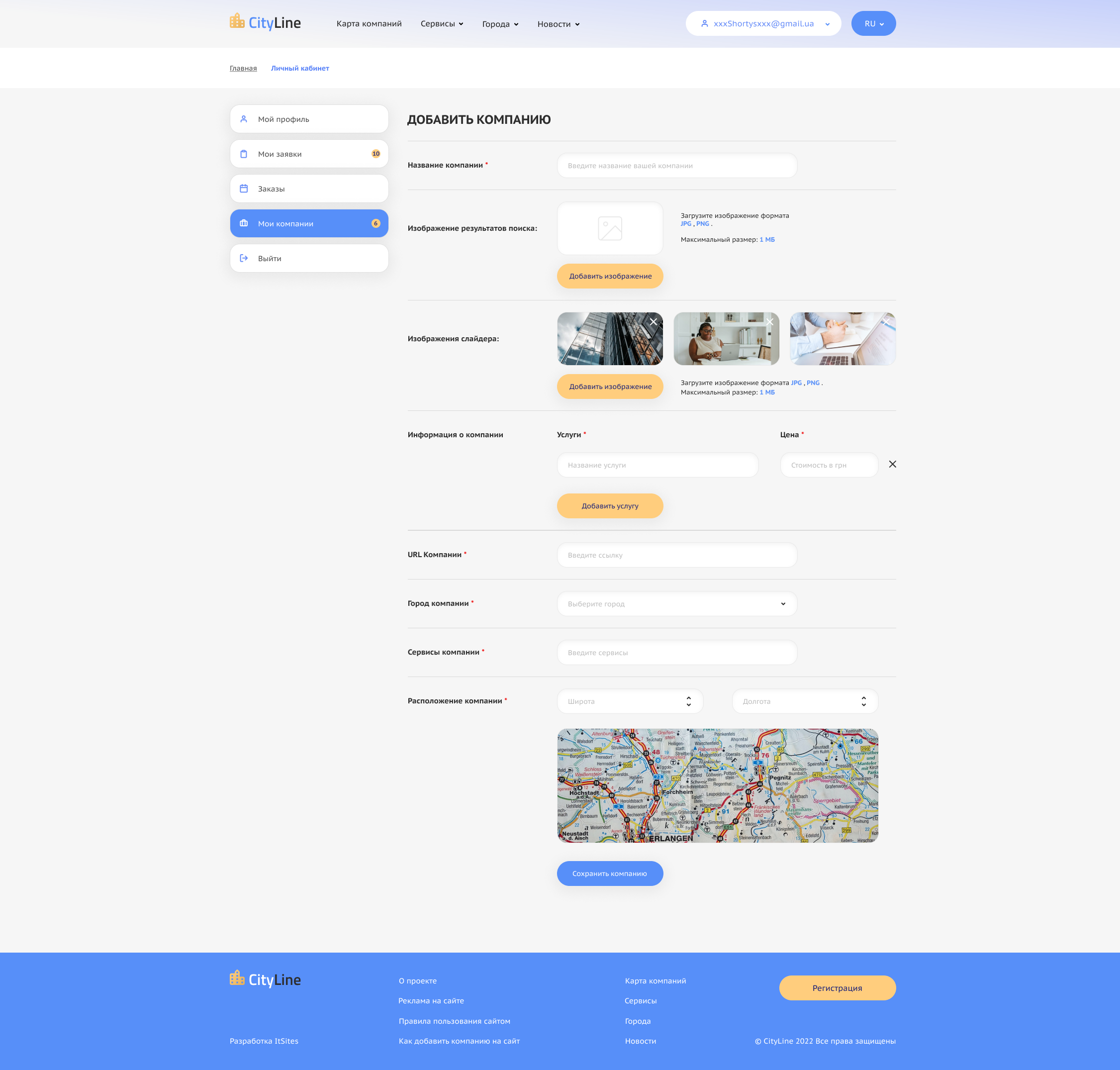Open the RU language dropdown

click(873, 23)
